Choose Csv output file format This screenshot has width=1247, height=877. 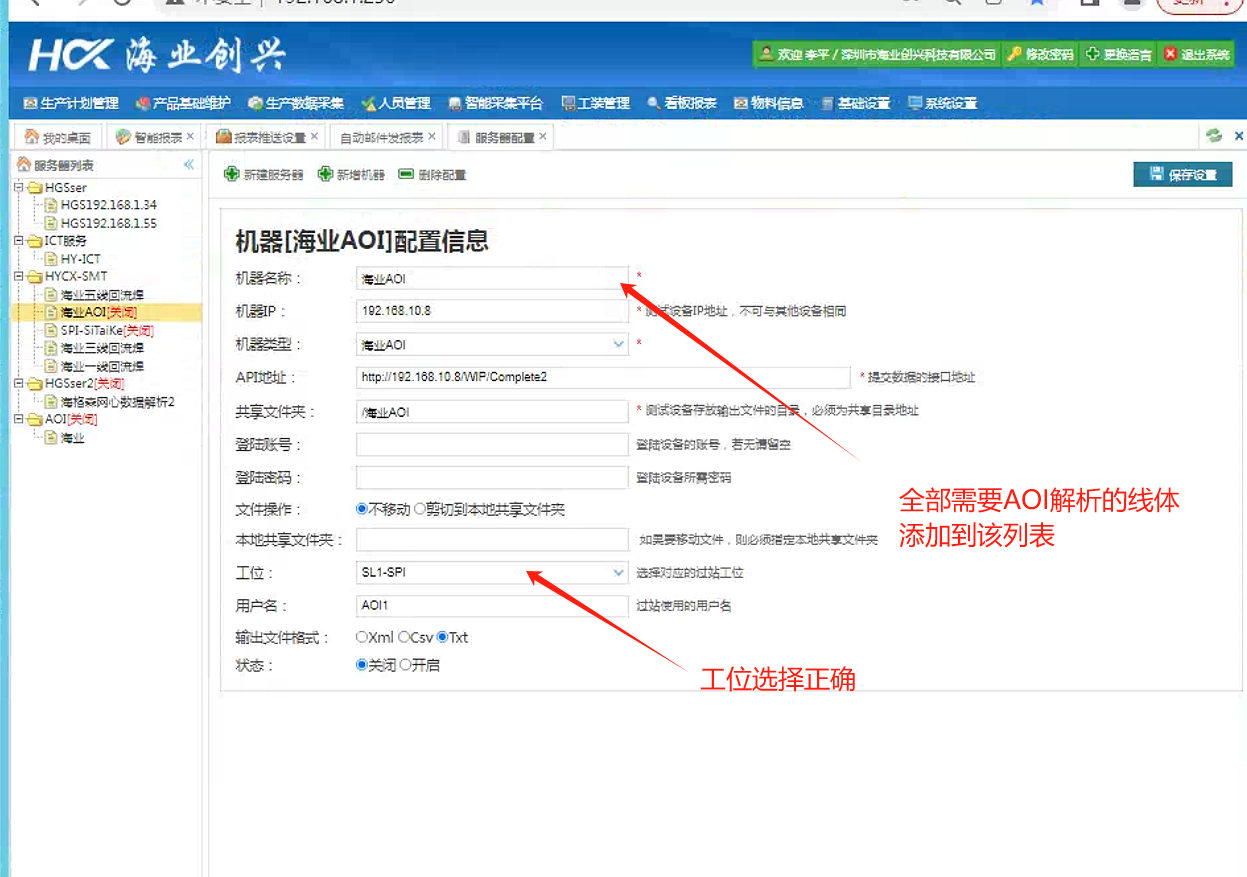[x=404, y=637]
